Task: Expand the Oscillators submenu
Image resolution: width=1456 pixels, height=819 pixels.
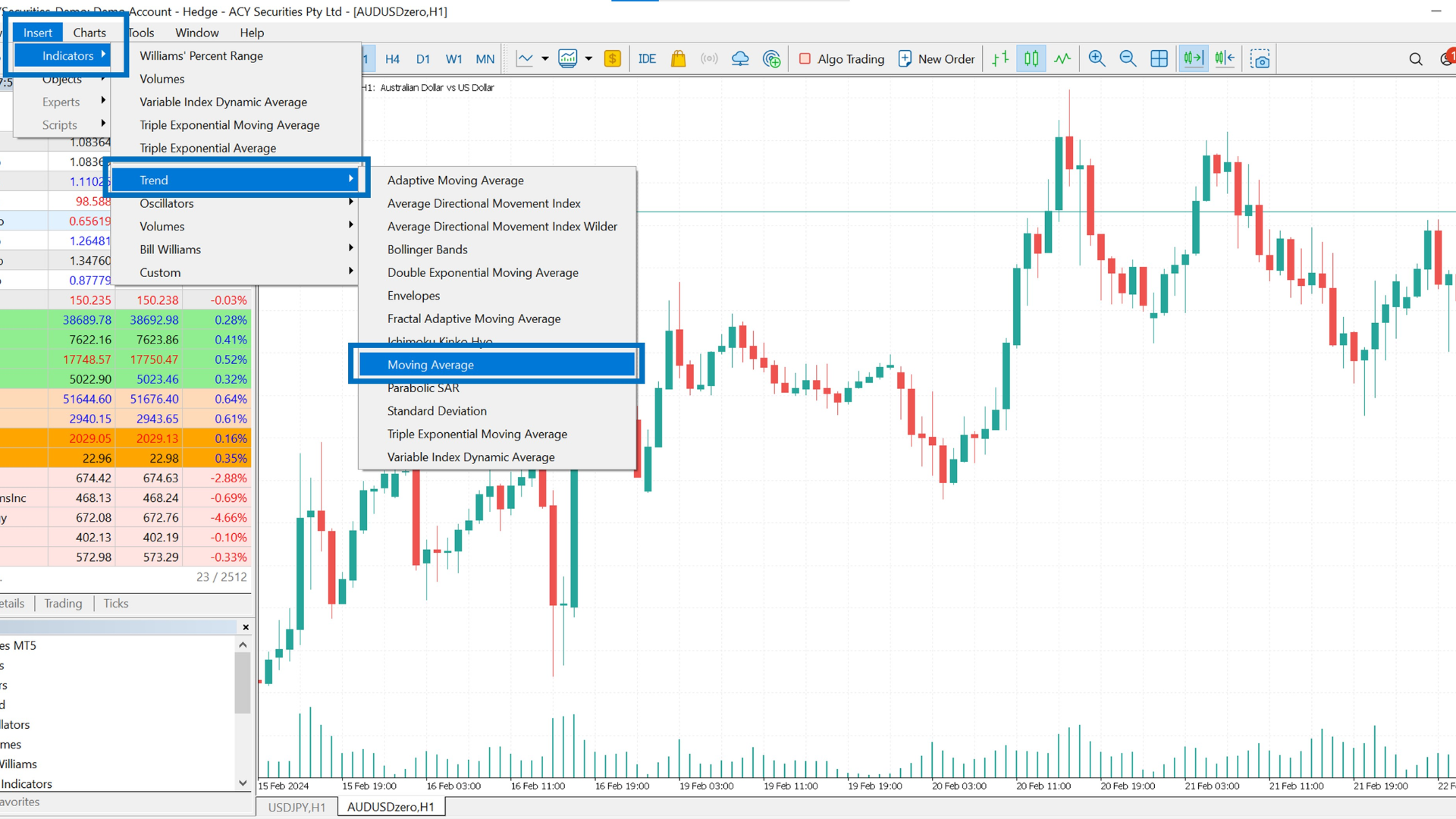Action: (236, 203)
